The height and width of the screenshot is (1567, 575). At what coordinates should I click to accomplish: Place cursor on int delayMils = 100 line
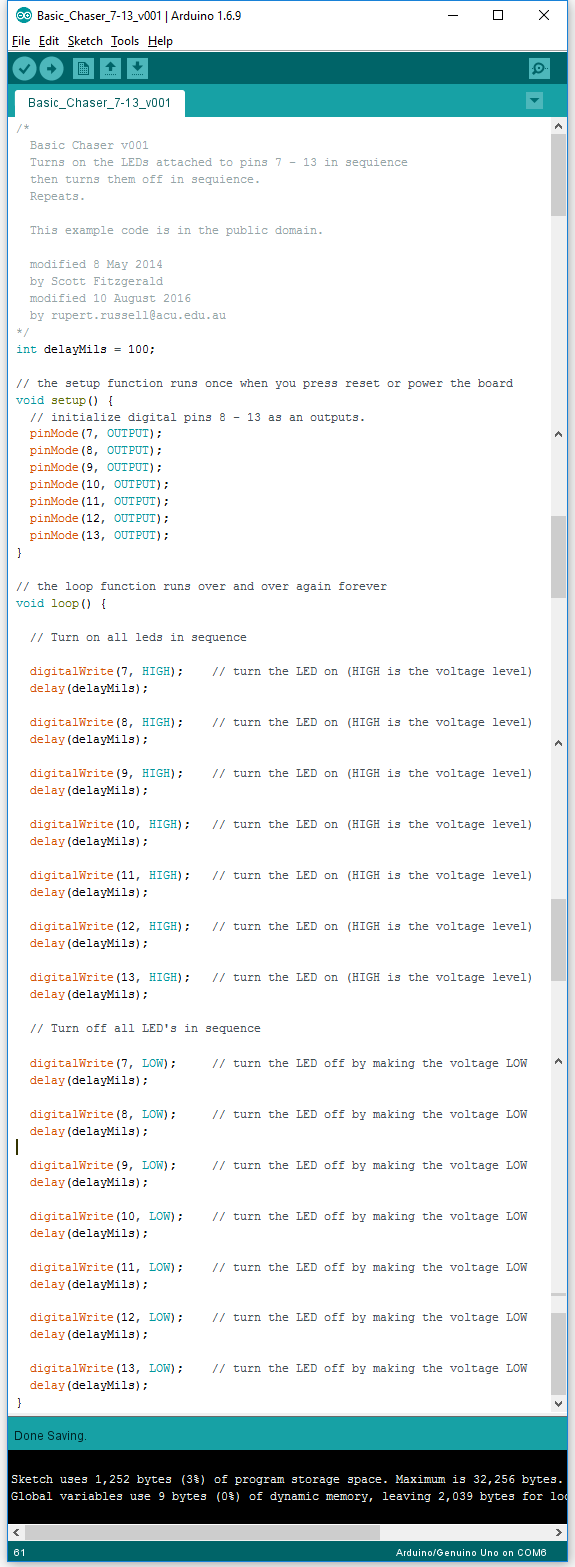[86, 349]
